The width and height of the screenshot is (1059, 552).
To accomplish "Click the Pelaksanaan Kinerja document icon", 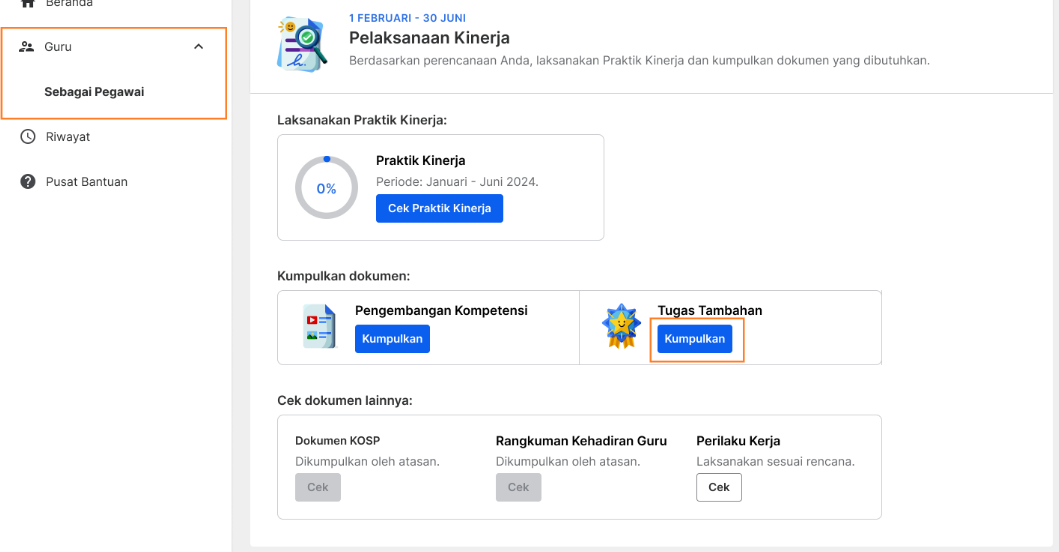I will (x=302, y=45).
